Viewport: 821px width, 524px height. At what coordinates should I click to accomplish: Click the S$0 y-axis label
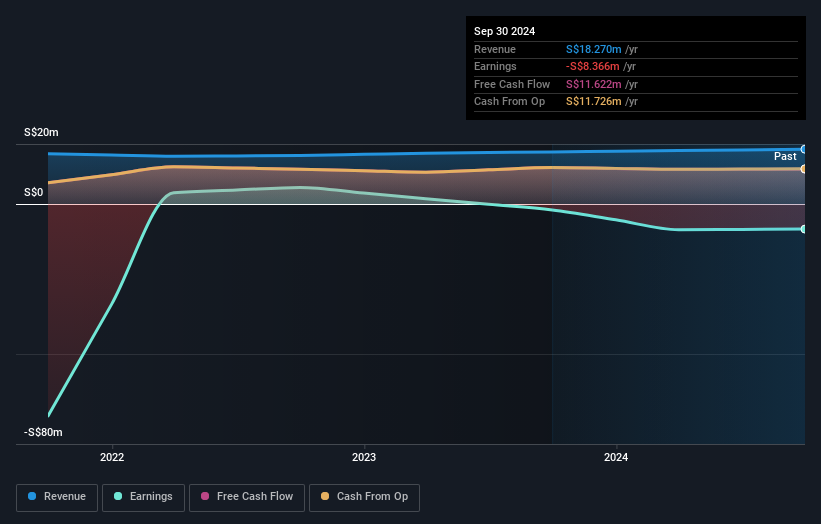tap(34, 192)
